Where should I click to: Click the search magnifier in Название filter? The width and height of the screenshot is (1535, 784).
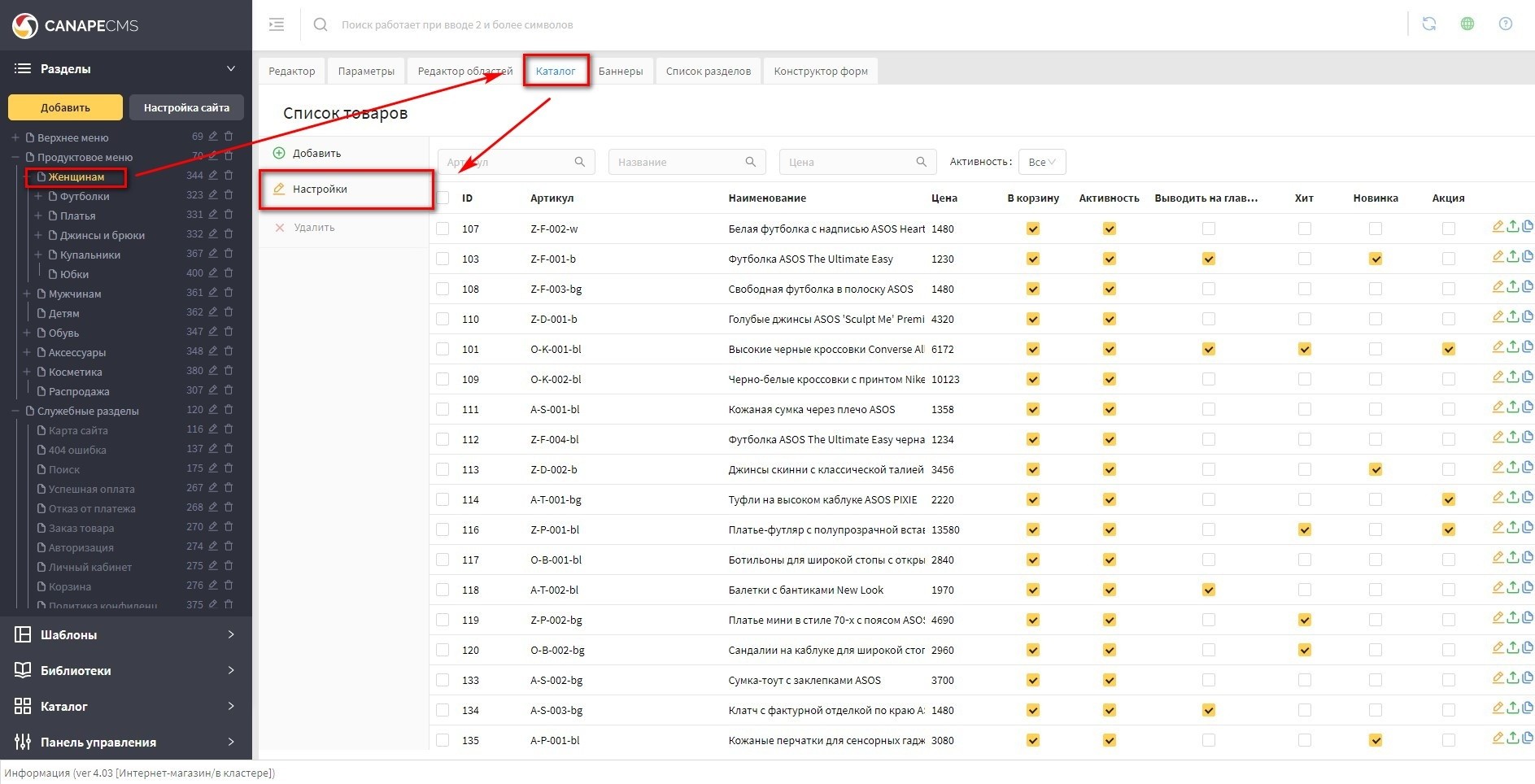750,162
